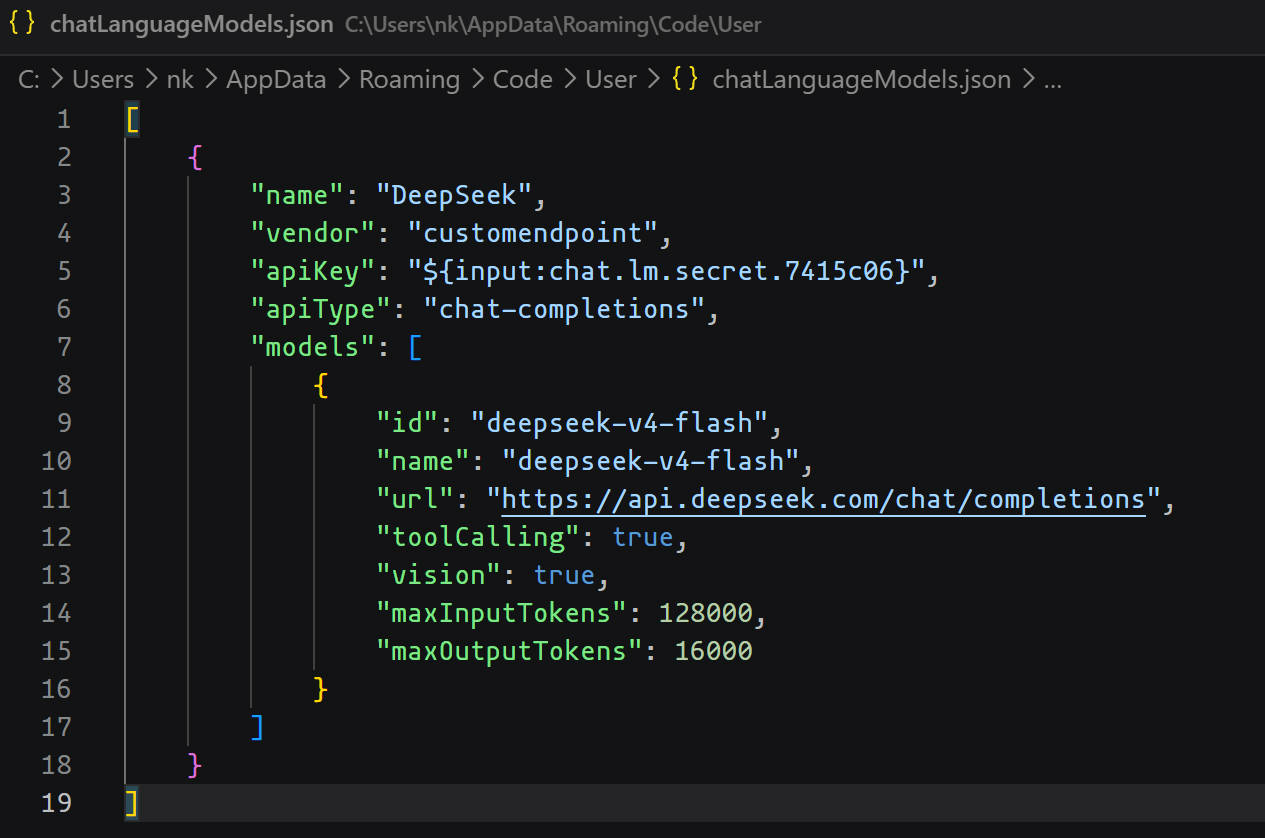The width and height of the screenshot is (1265, 838).
Task: Click the "vendor" key on line 4
Action: click(313, 233)
